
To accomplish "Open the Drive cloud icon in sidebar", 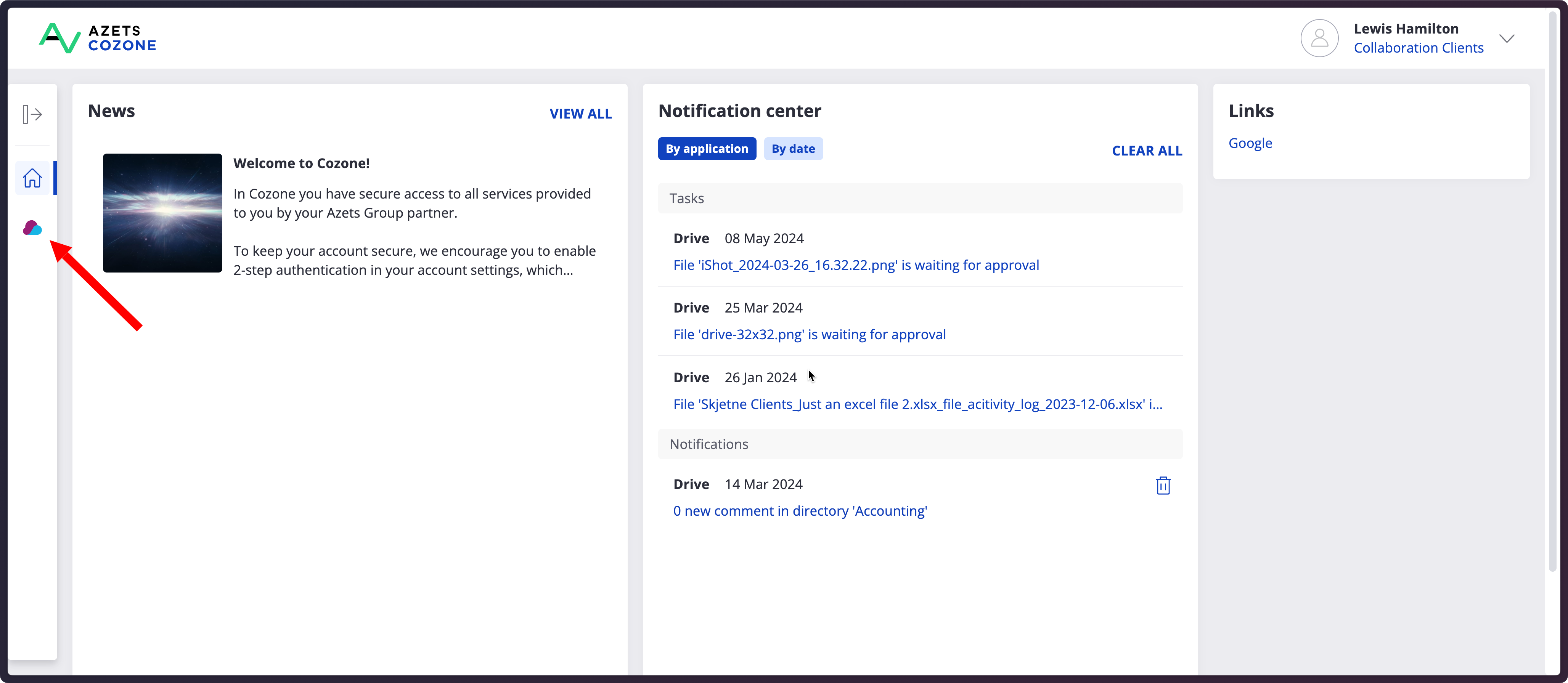I will [32, 228].
